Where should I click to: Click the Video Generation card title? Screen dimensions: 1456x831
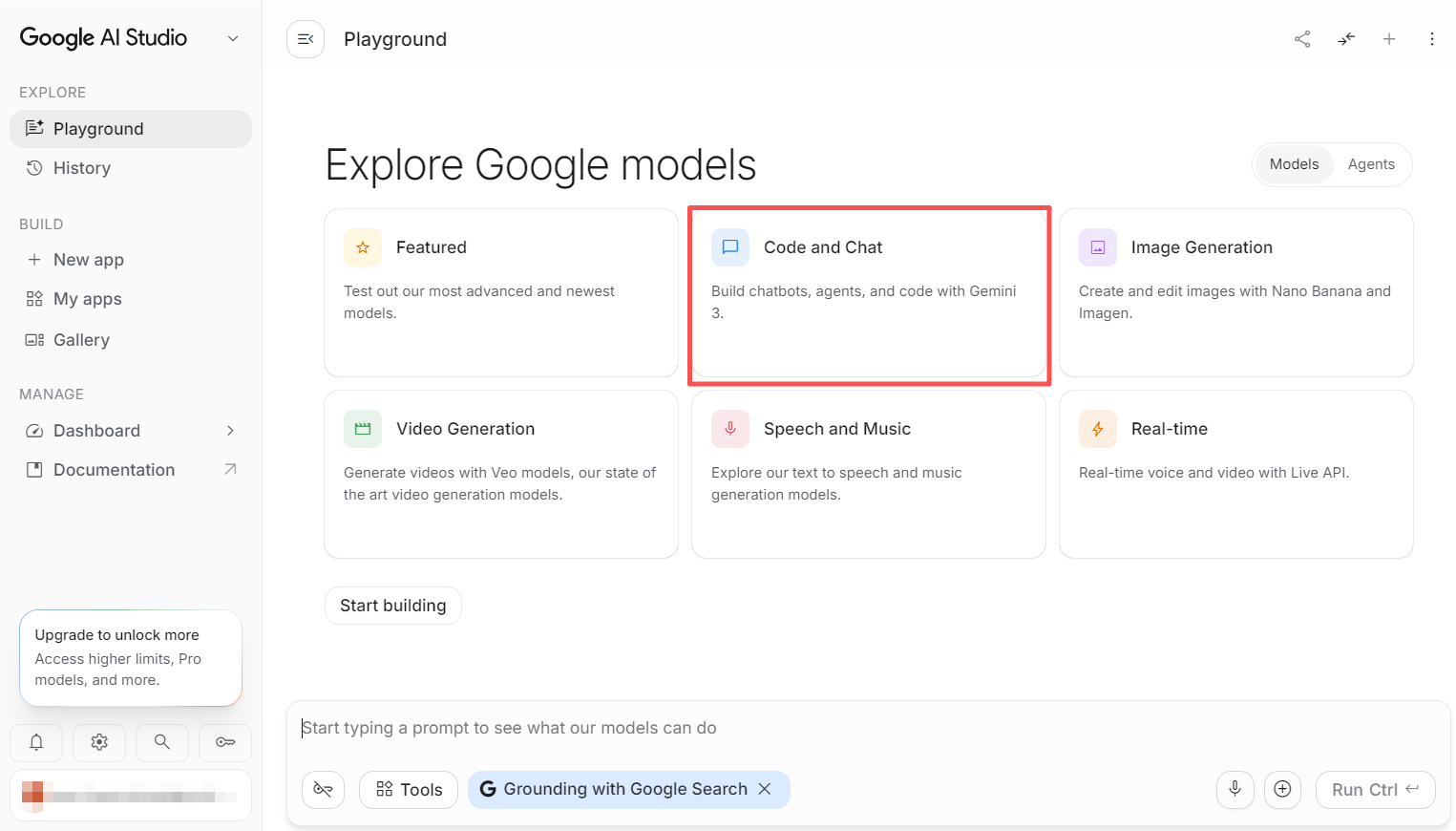point(466,429)
